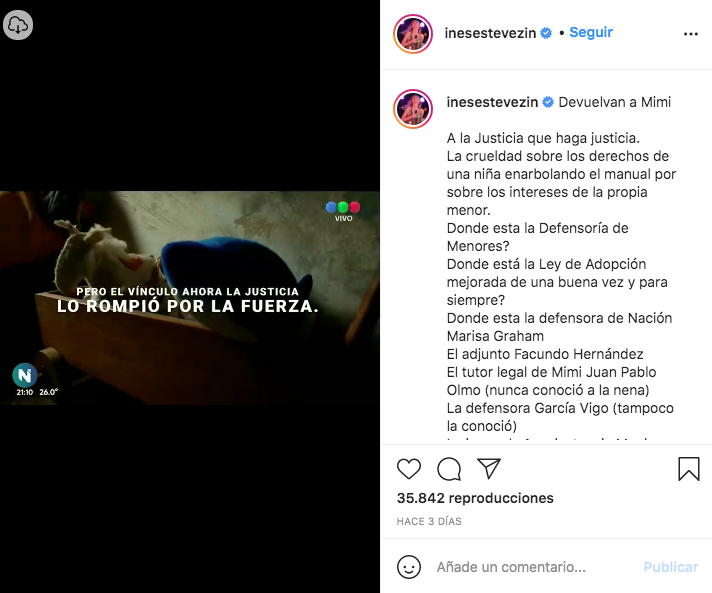This screenshot has height=593, width=712.
Task: Follow the account using Seguir
Action: click(591, 32)
